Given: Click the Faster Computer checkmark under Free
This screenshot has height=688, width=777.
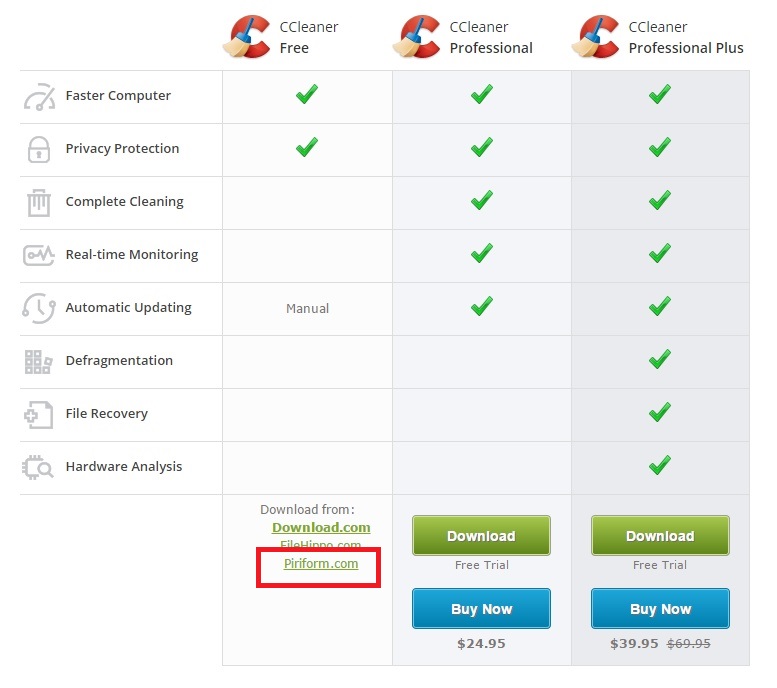Looking at the screenshot, I should [307, 94].
